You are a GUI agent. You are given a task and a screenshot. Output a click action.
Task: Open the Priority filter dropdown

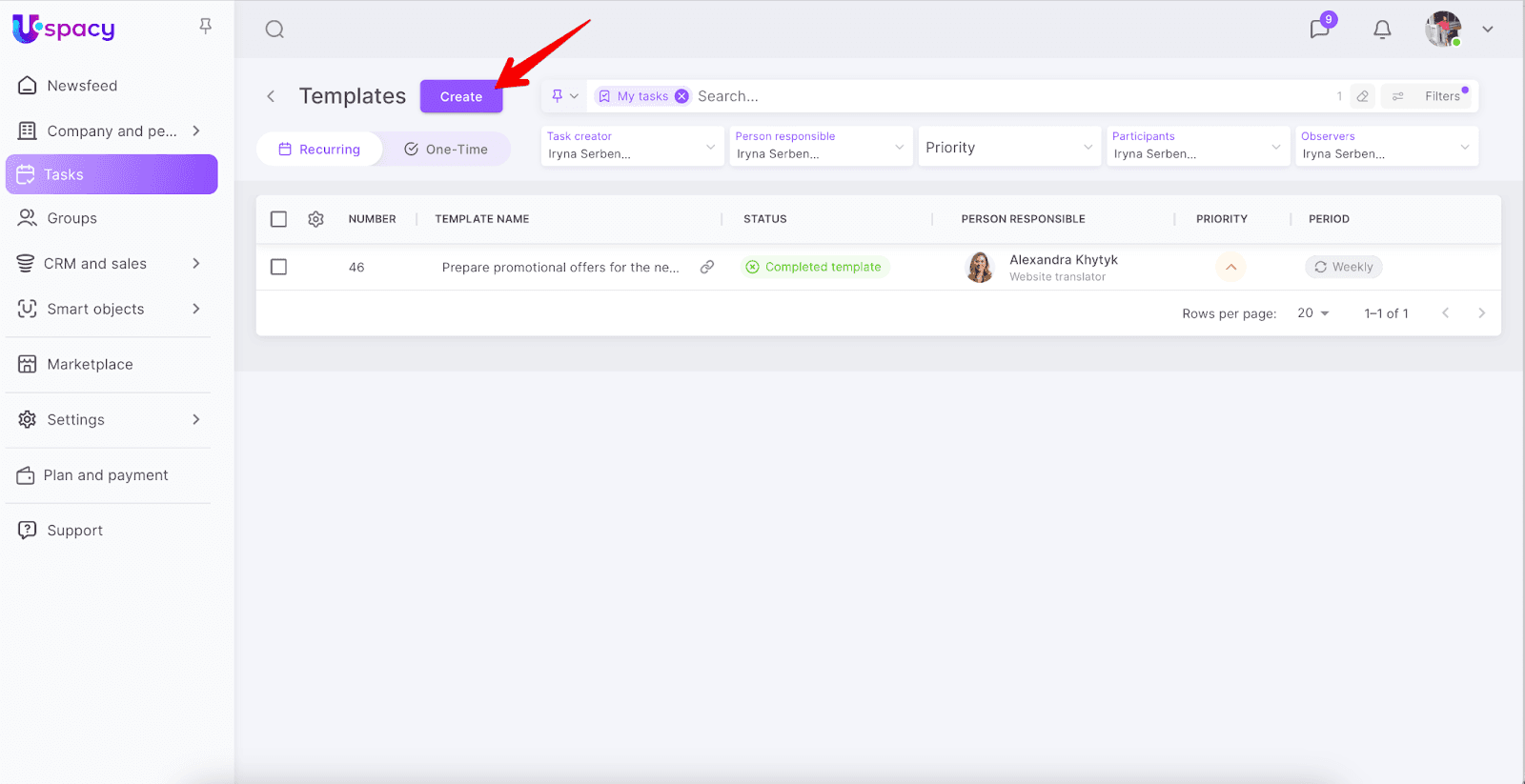[1008, 148]
